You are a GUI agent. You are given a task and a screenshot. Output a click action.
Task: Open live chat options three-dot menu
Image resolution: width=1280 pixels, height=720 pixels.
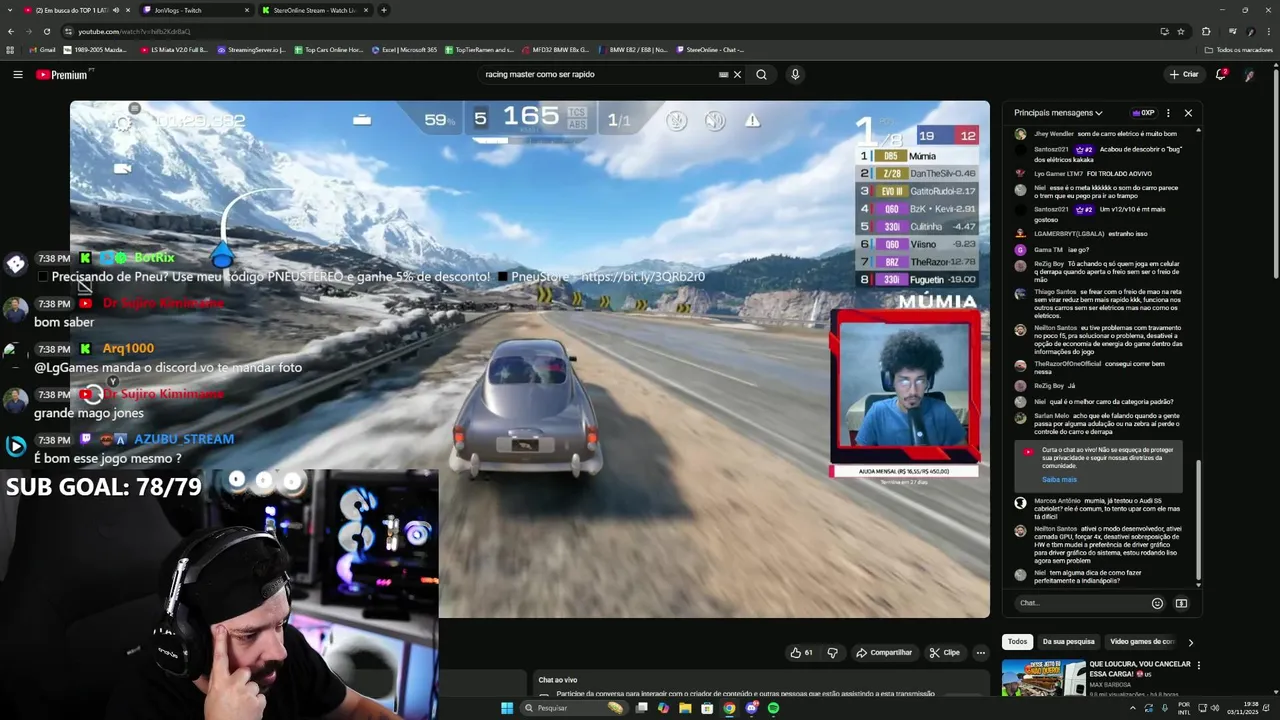point(1168,113)
